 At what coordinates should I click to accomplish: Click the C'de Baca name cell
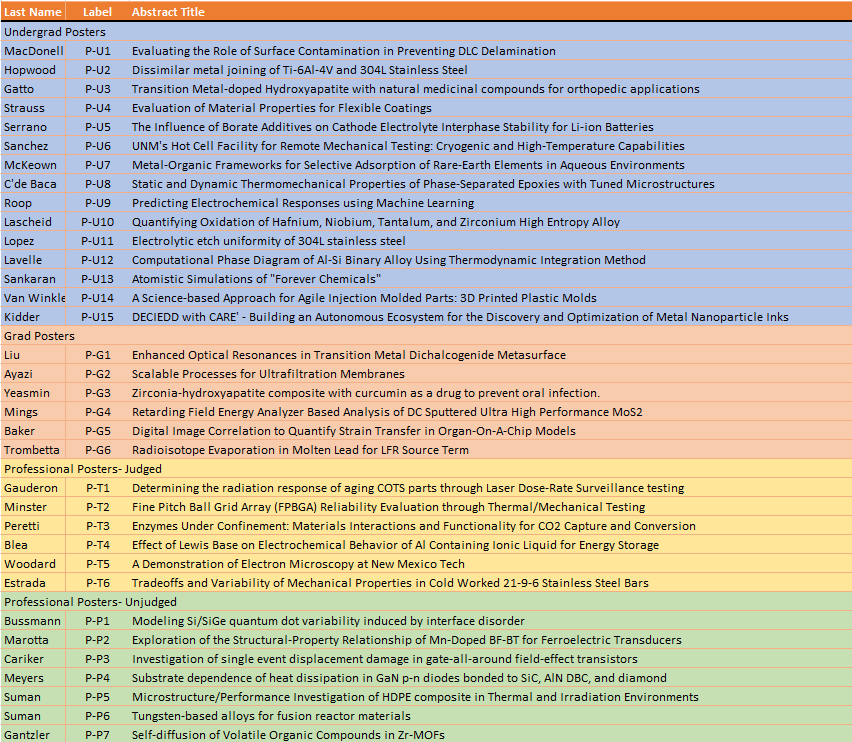tap(33, 184)
